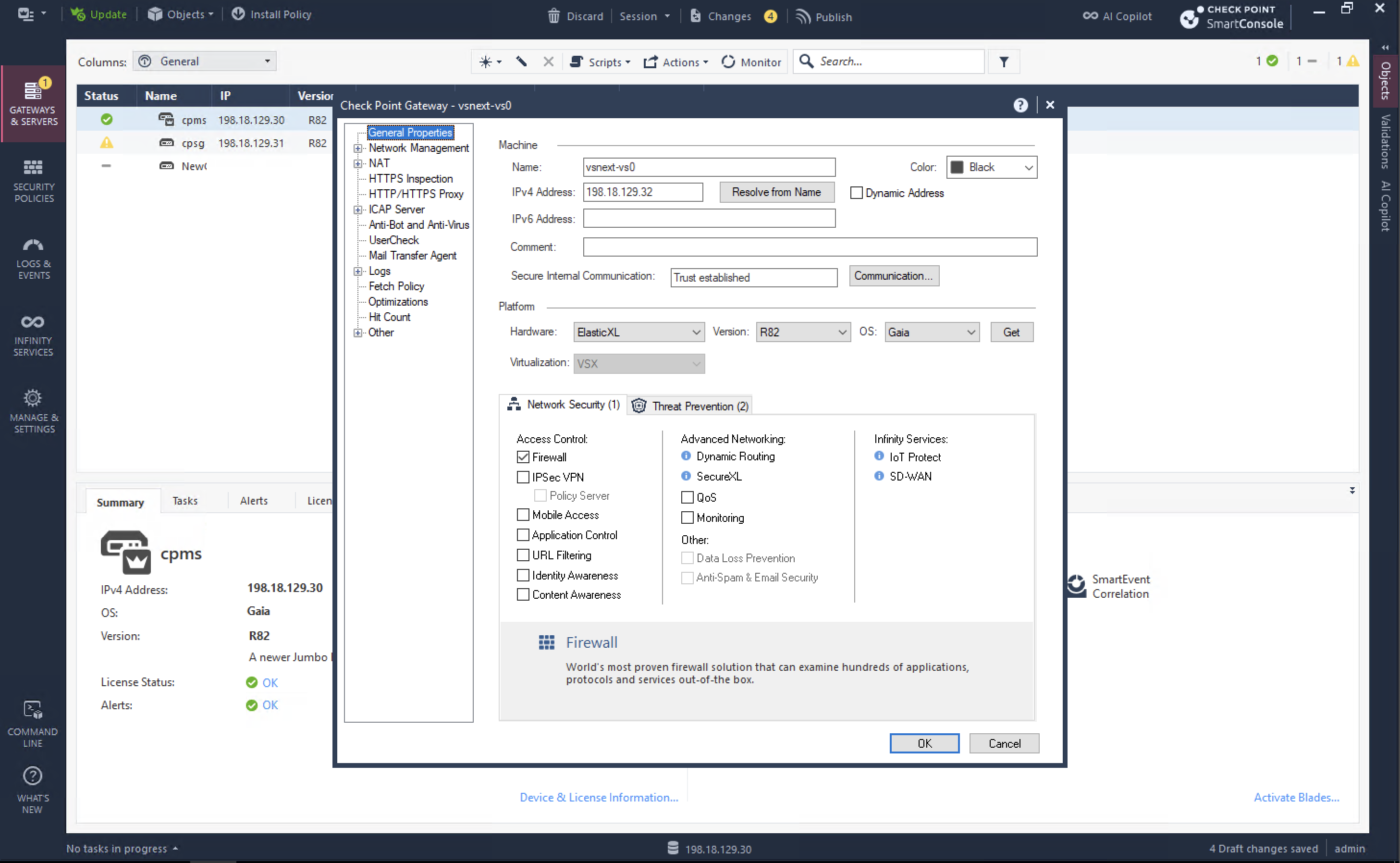1400x863 pixels.
Task: Open Security Policies sidebar icon
Action: coord(33,180)
